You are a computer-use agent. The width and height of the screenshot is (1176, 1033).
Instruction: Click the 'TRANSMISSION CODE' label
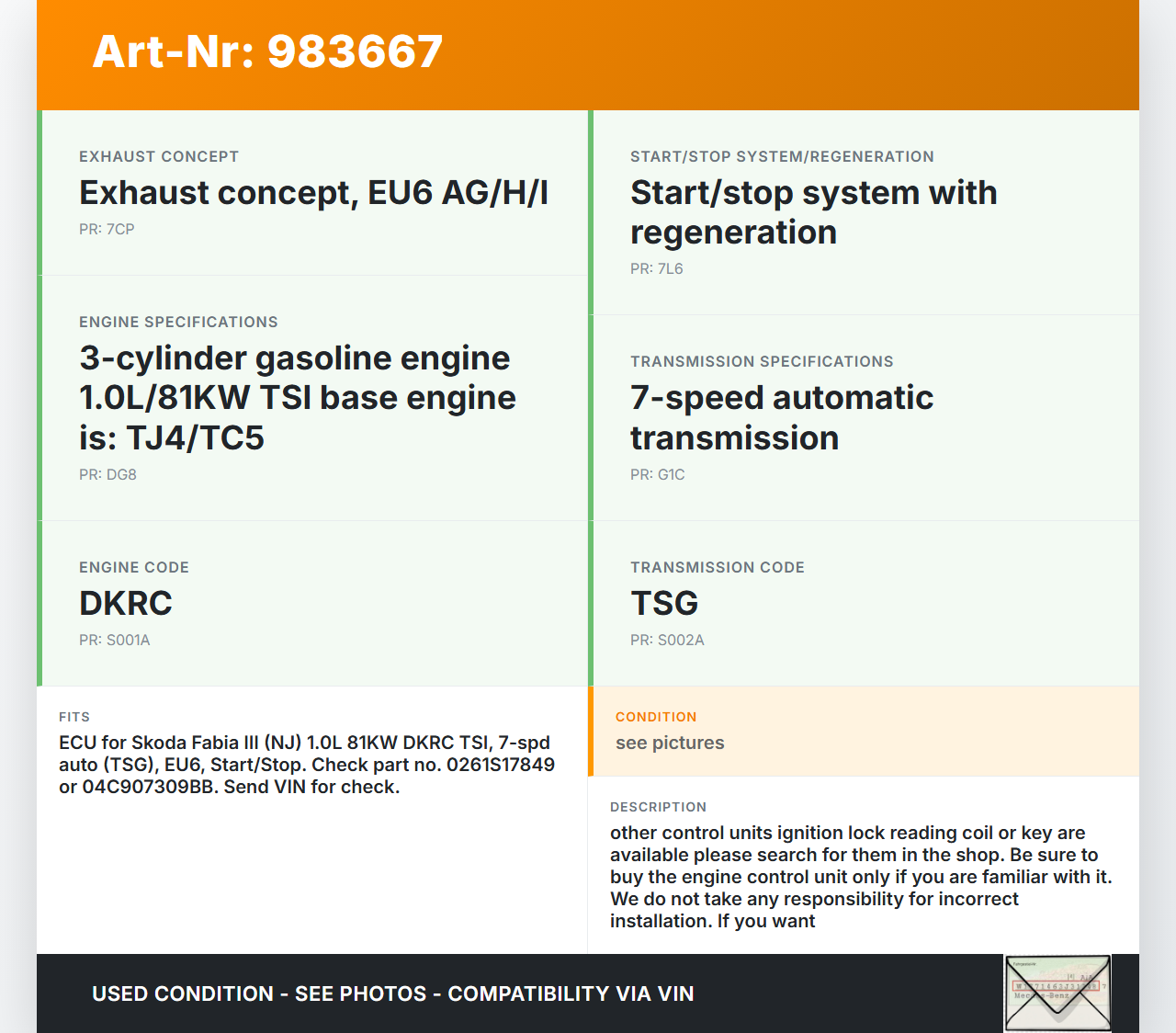[x=718, y=567]
